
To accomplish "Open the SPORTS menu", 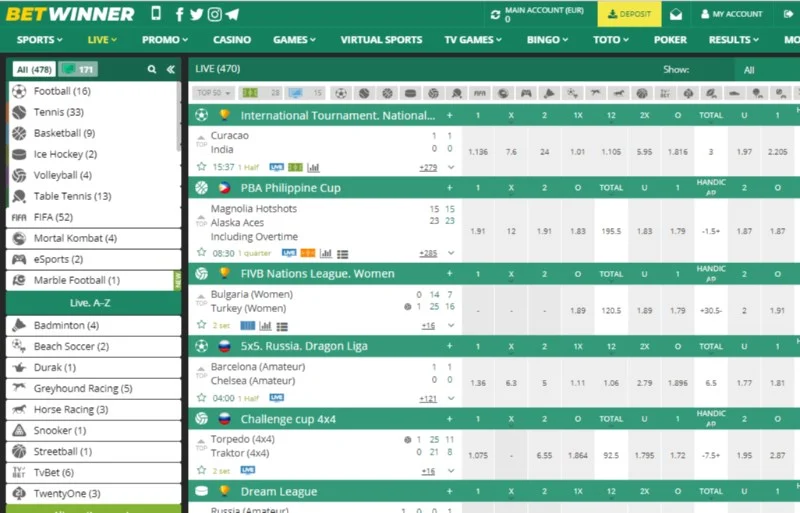I will (39, 39).
